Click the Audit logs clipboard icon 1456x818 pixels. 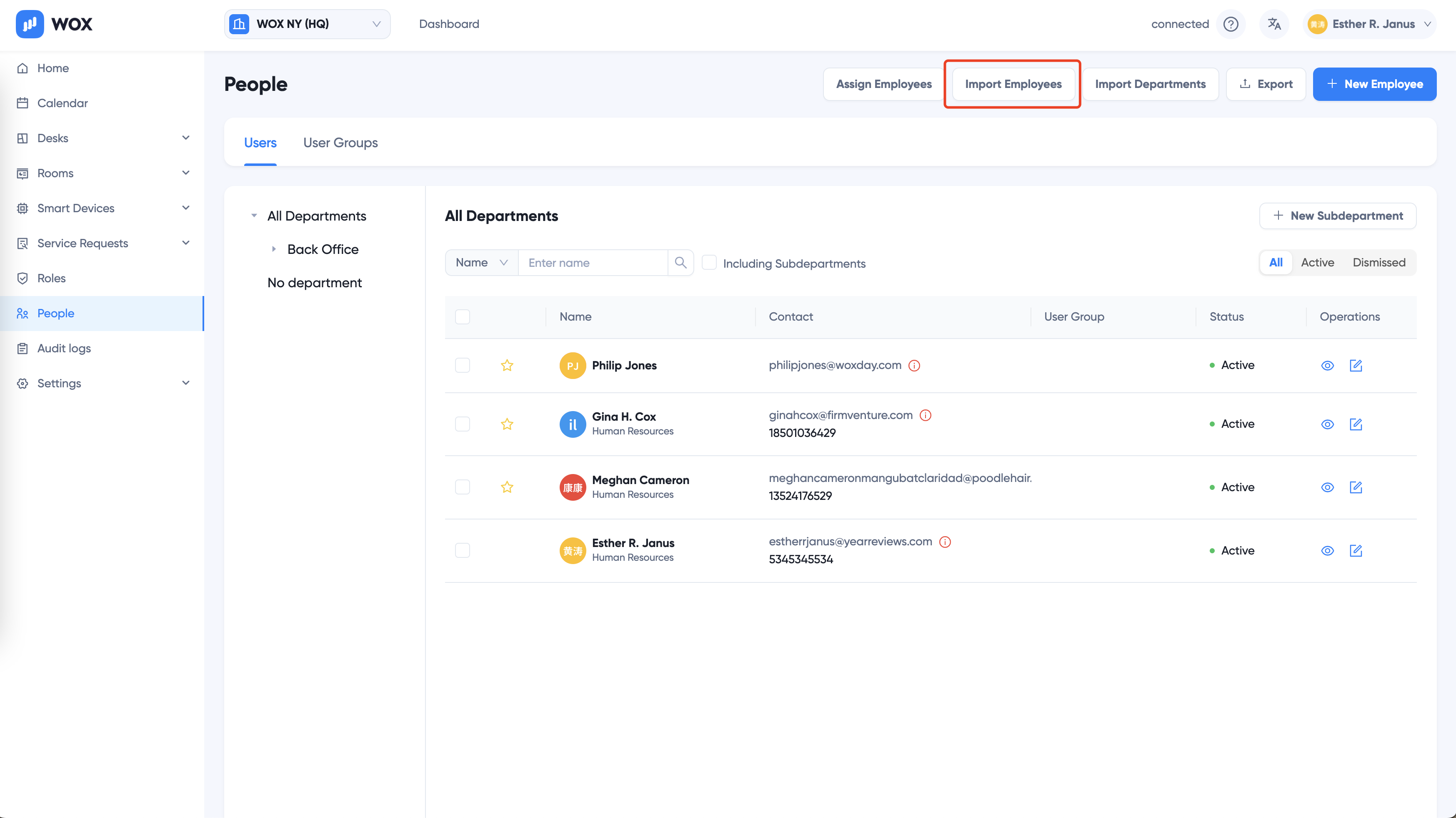(x=23, y=348)
